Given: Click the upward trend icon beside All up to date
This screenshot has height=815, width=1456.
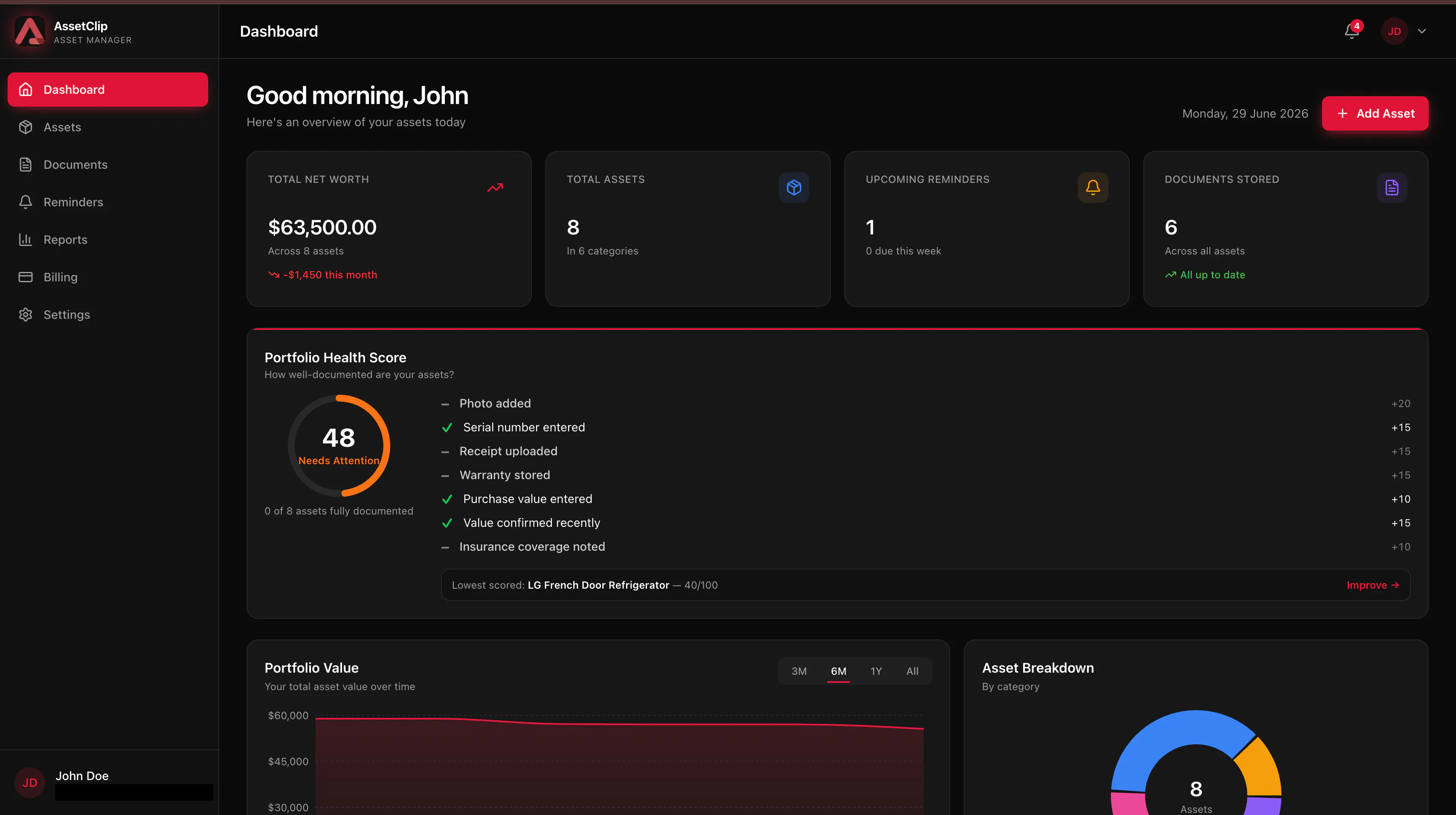Looking at the screenshot, I should 1171,275.
